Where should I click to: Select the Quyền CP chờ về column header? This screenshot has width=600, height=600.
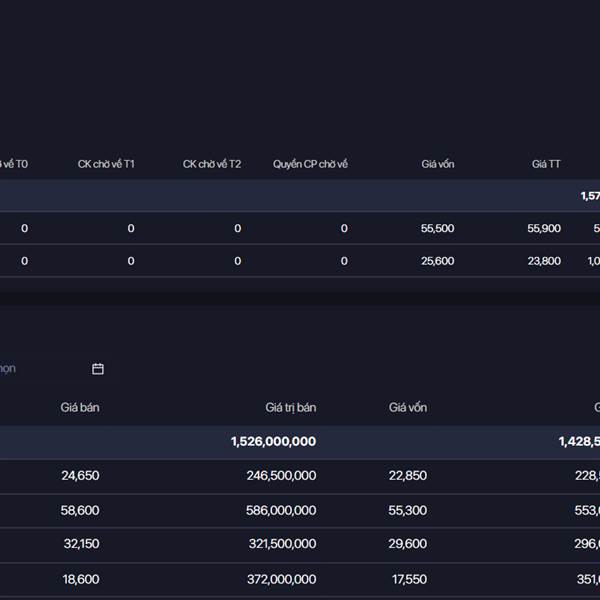[310, 164]
